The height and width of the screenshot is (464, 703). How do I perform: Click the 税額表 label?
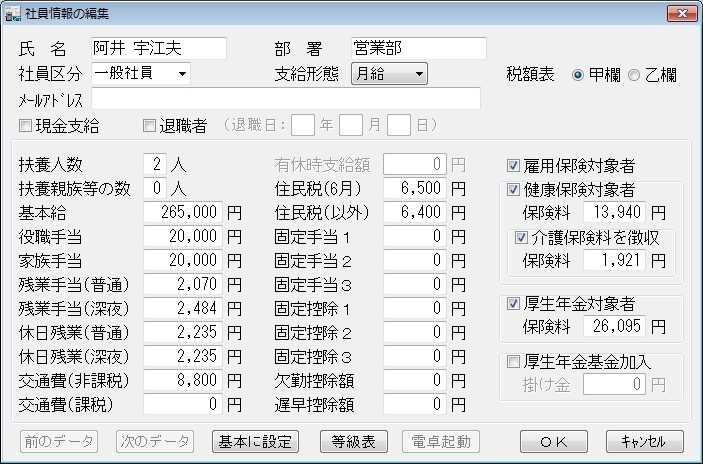click(x=530, y=74)
